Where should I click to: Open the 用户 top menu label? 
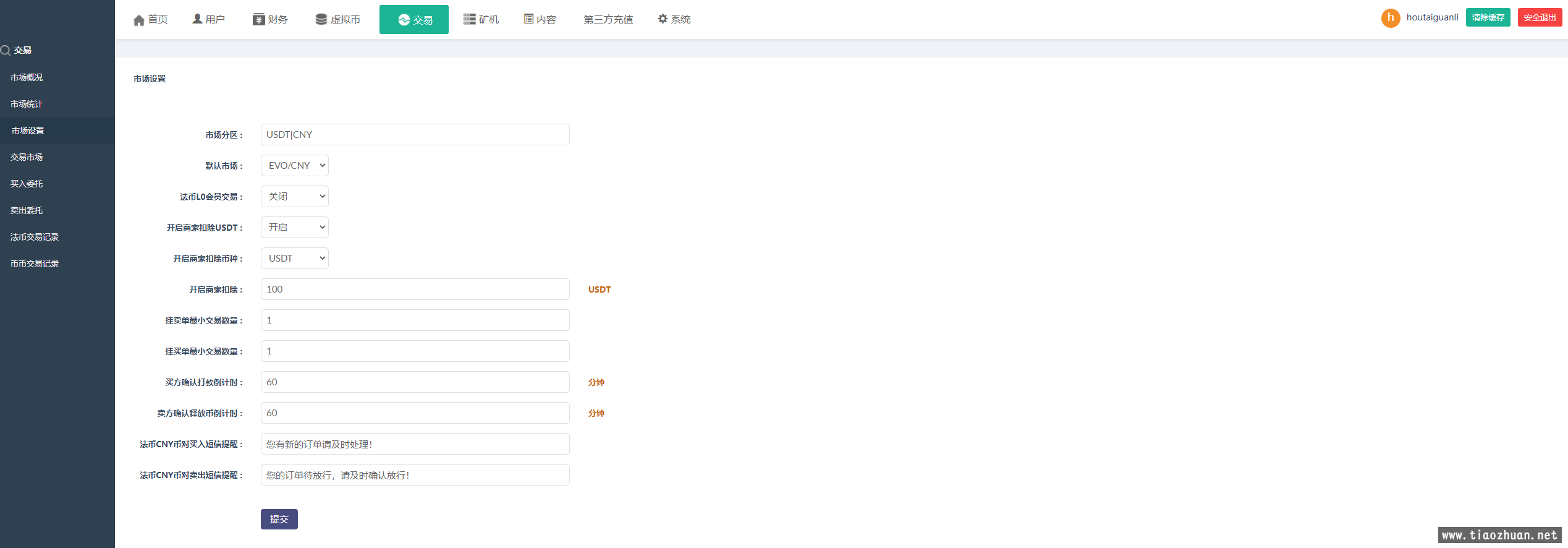point(215,20)
